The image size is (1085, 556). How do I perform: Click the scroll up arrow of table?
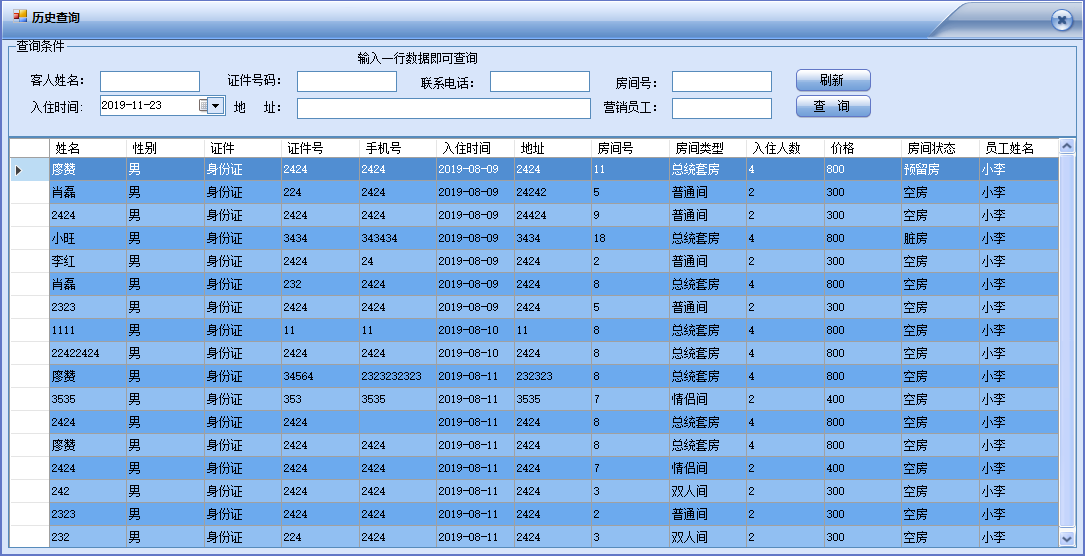click(1066, 147)
